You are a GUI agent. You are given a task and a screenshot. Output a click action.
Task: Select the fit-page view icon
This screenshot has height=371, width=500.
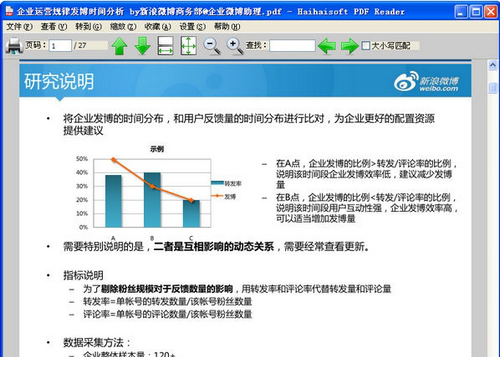[188, 46]
